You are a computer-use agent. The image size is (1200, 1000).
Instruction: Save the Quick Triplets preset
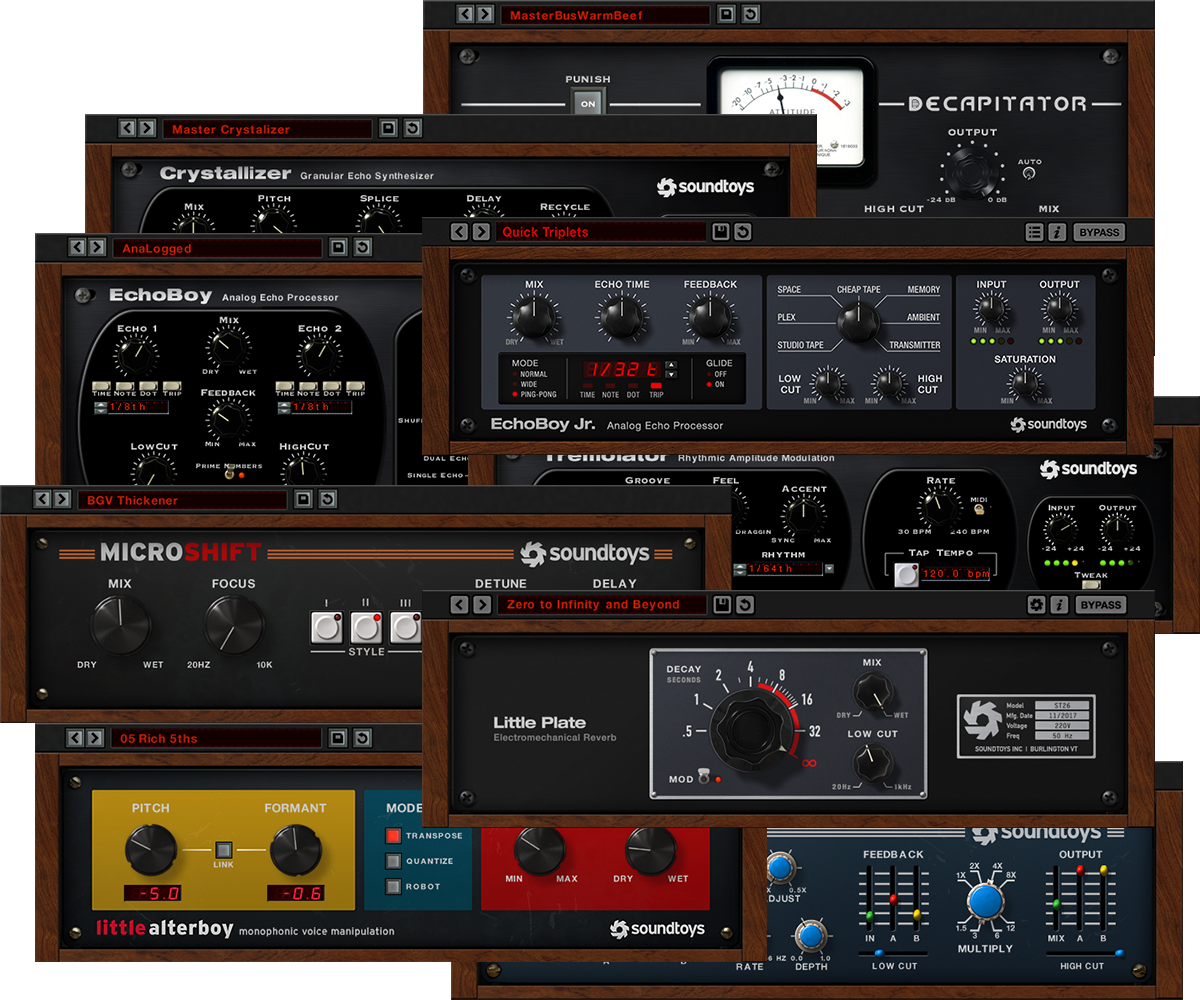click(720, 232)
